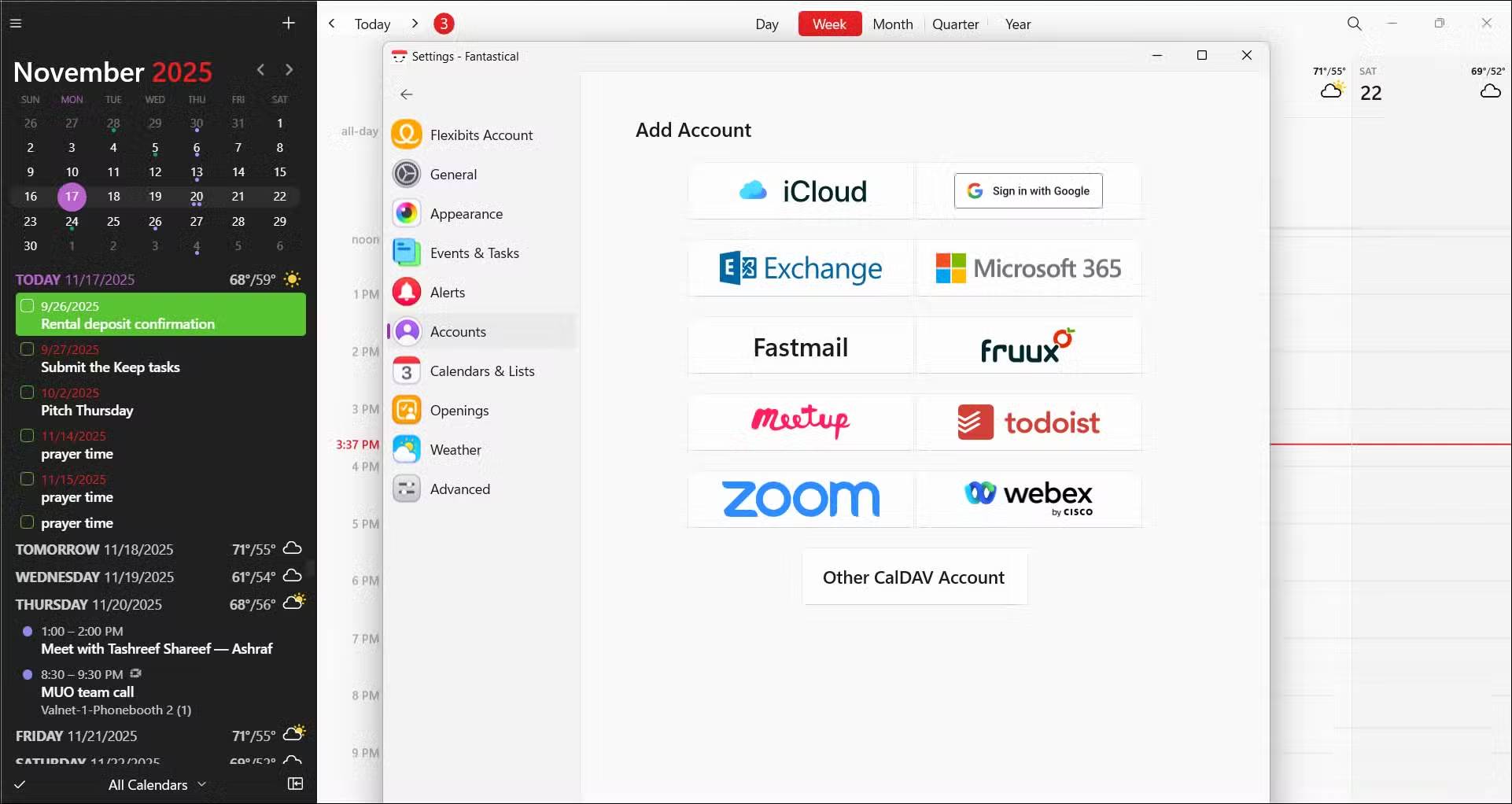Open the red notification badge showing 3
The height and width of the screenshot is (804, 1512).
[x=444, y=24]
